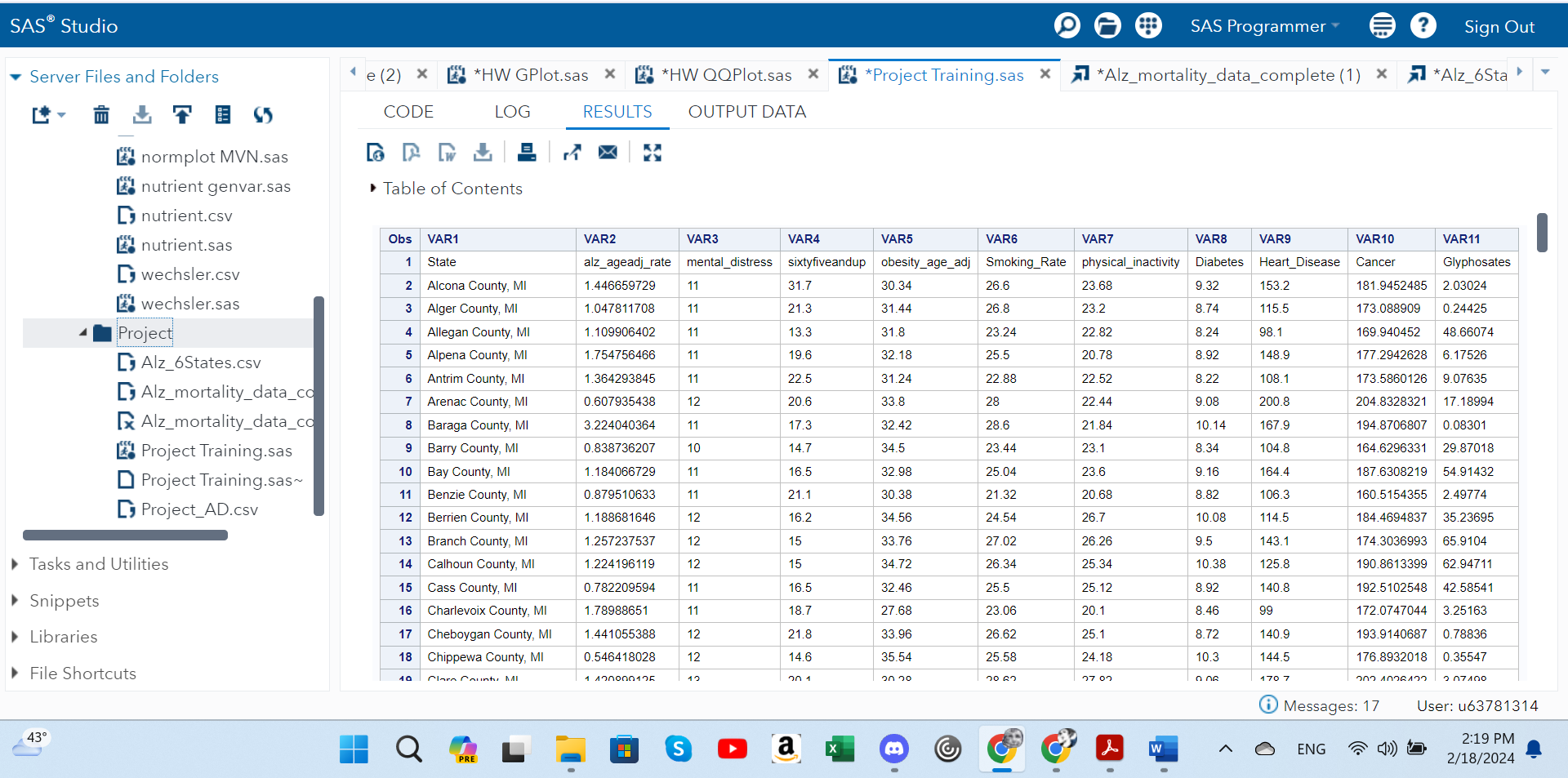
Task: Maximize the results view
Action: click(652, 153)
